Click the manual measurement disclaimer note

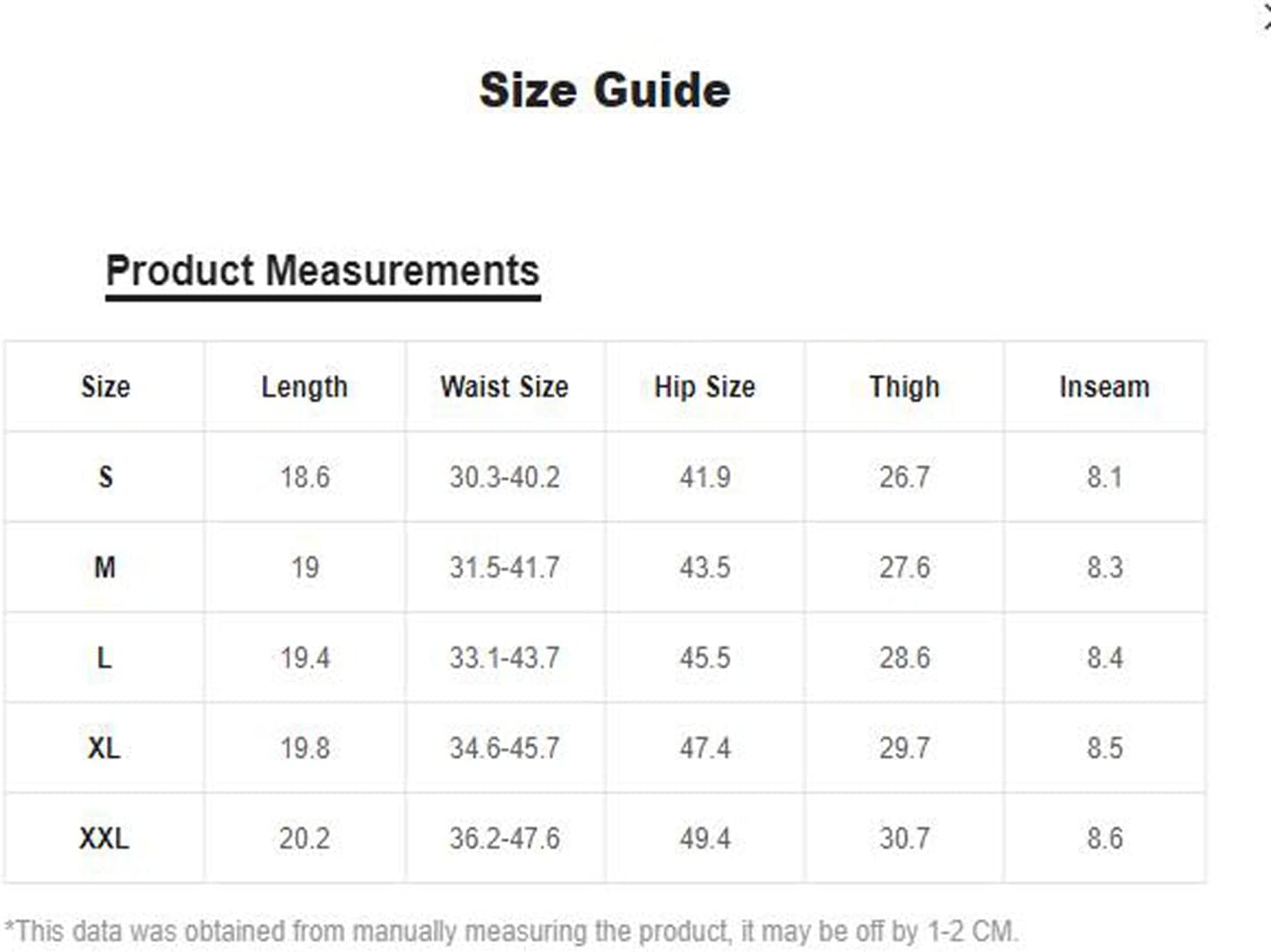pyautogui.click(x=512, y=932)
